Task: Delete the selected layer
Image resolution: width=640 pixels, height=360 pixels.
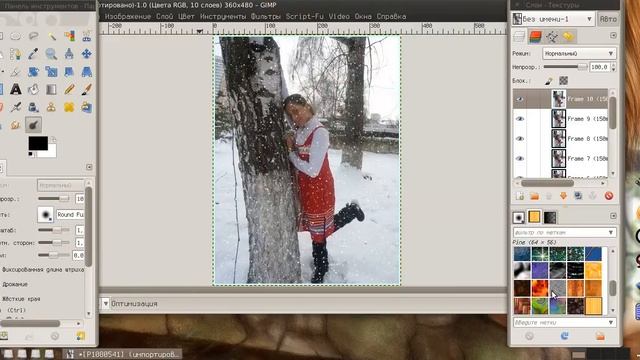Action: (609, 196)
